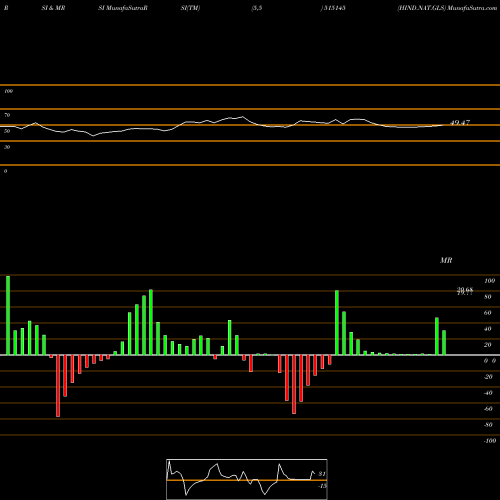Click the MR axis label 40

tap(488, 329)
